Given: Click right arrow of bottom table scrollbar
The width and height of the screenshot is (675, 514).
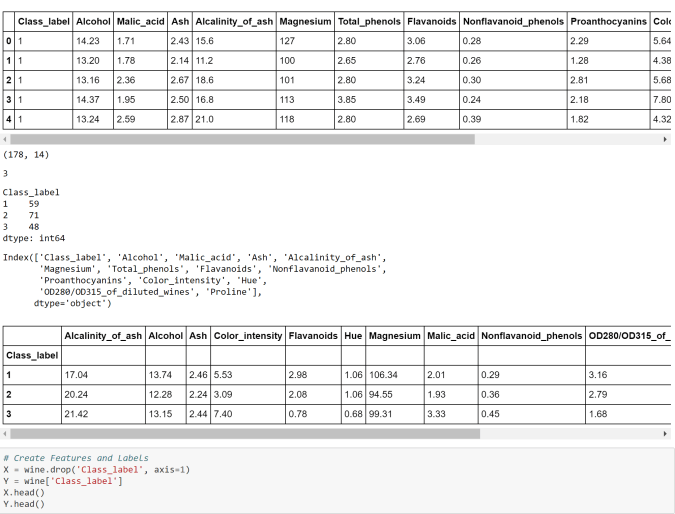Looking at the screenshot, I should [666, 434].
